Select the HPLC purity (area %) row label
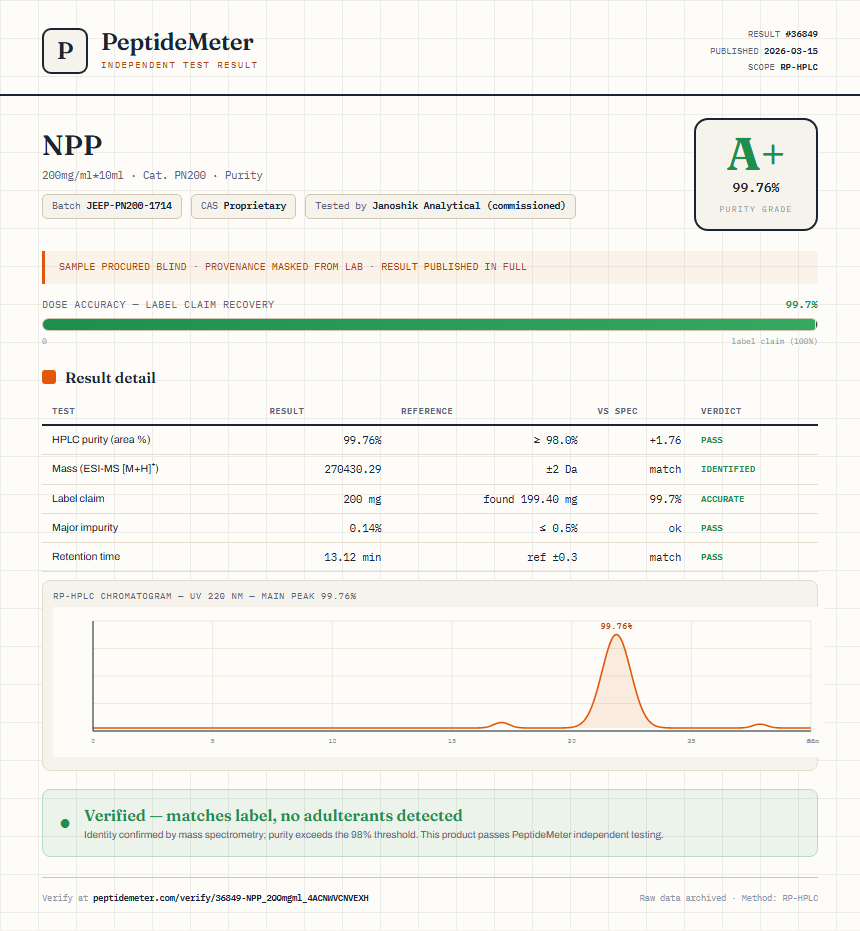The image size is (860, 931). click(x=101, y=439)
